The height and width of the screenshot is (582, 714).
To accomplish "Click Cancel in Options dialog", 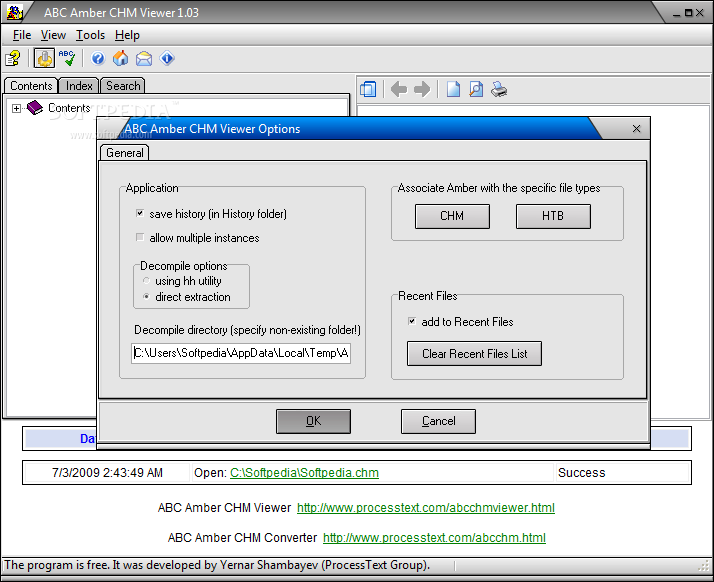I will [439, 421].
